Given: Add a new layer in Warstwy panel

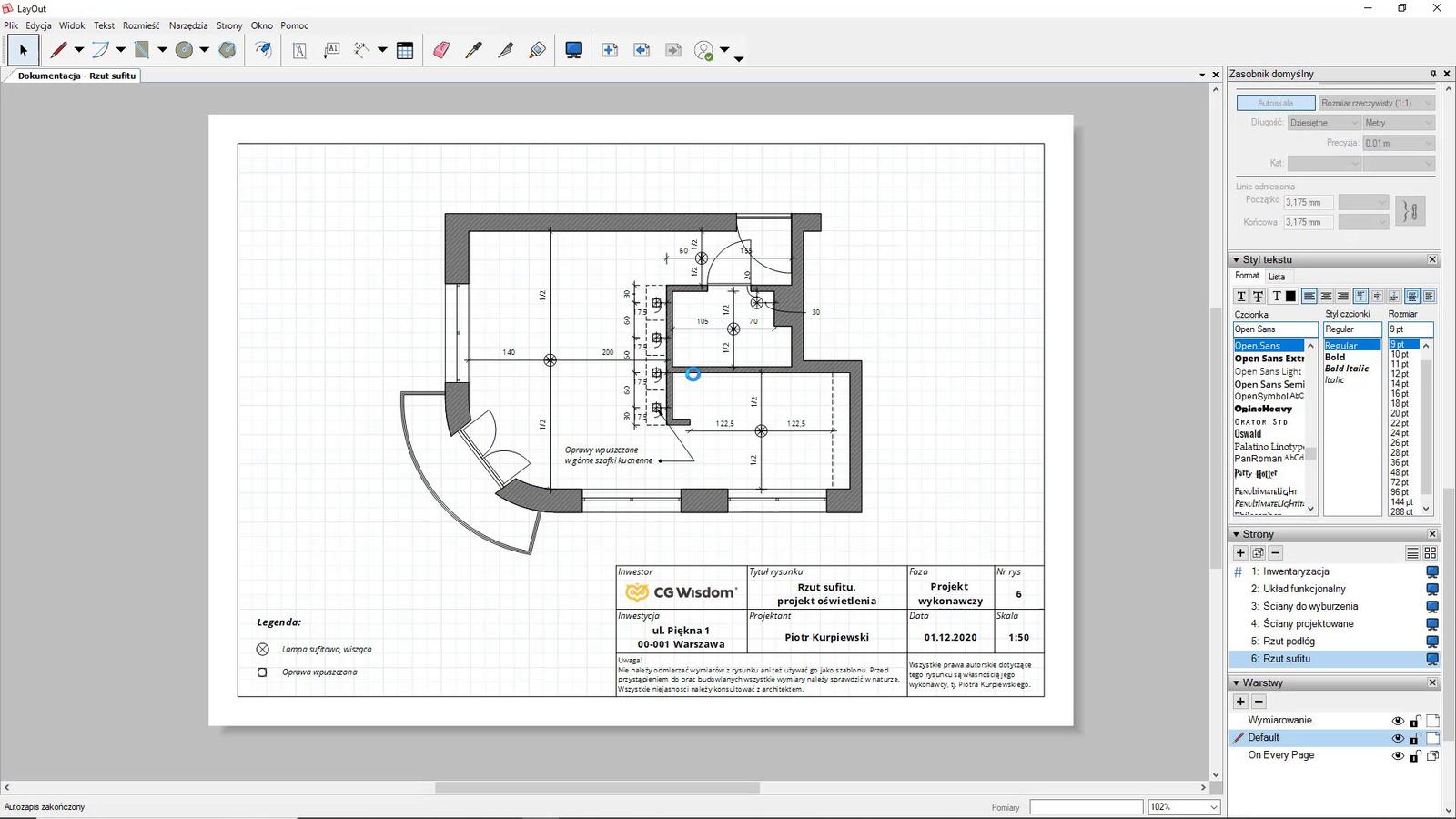Looking at the screenshot, I should (x=1240, y=702).
